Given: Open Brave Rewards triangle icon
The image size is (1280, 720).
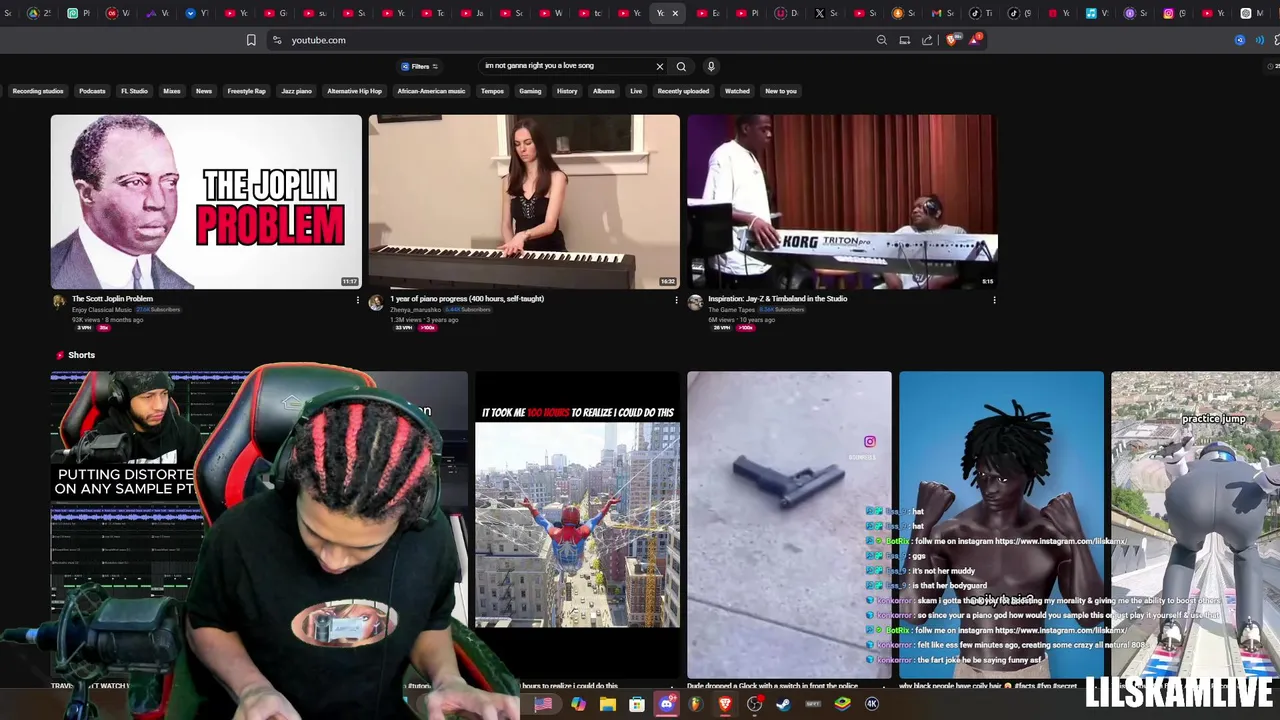Looking at the screenshot, I should pos(974,40).
